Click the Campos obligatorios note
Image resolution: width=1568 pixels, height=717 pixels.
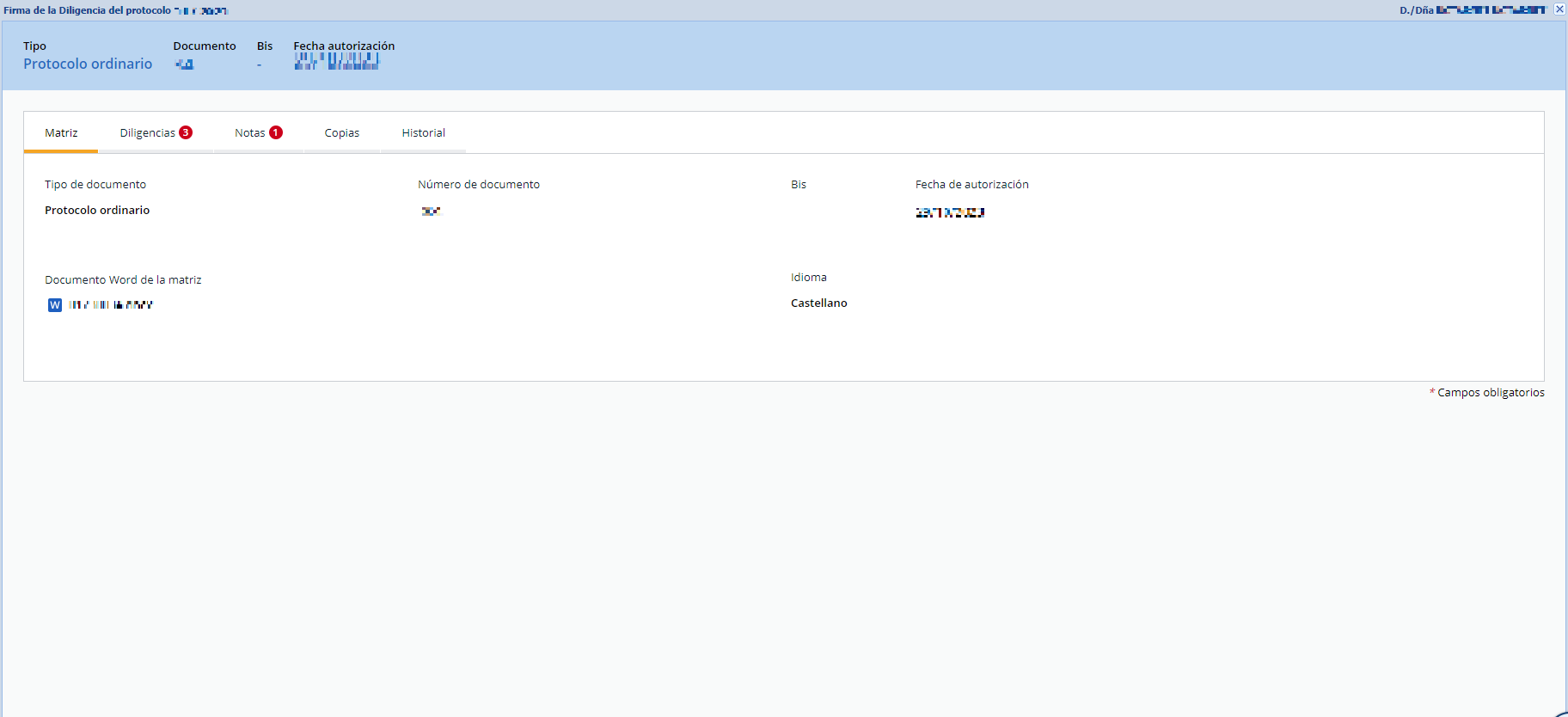1490,393
